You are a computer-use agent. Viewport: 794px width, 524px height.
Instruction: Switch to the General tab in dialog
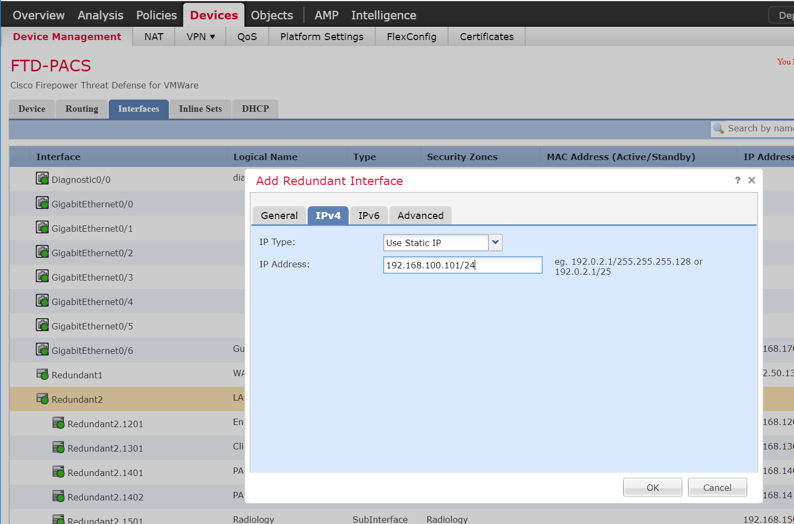pyautogui.click(x=279, y=215)
